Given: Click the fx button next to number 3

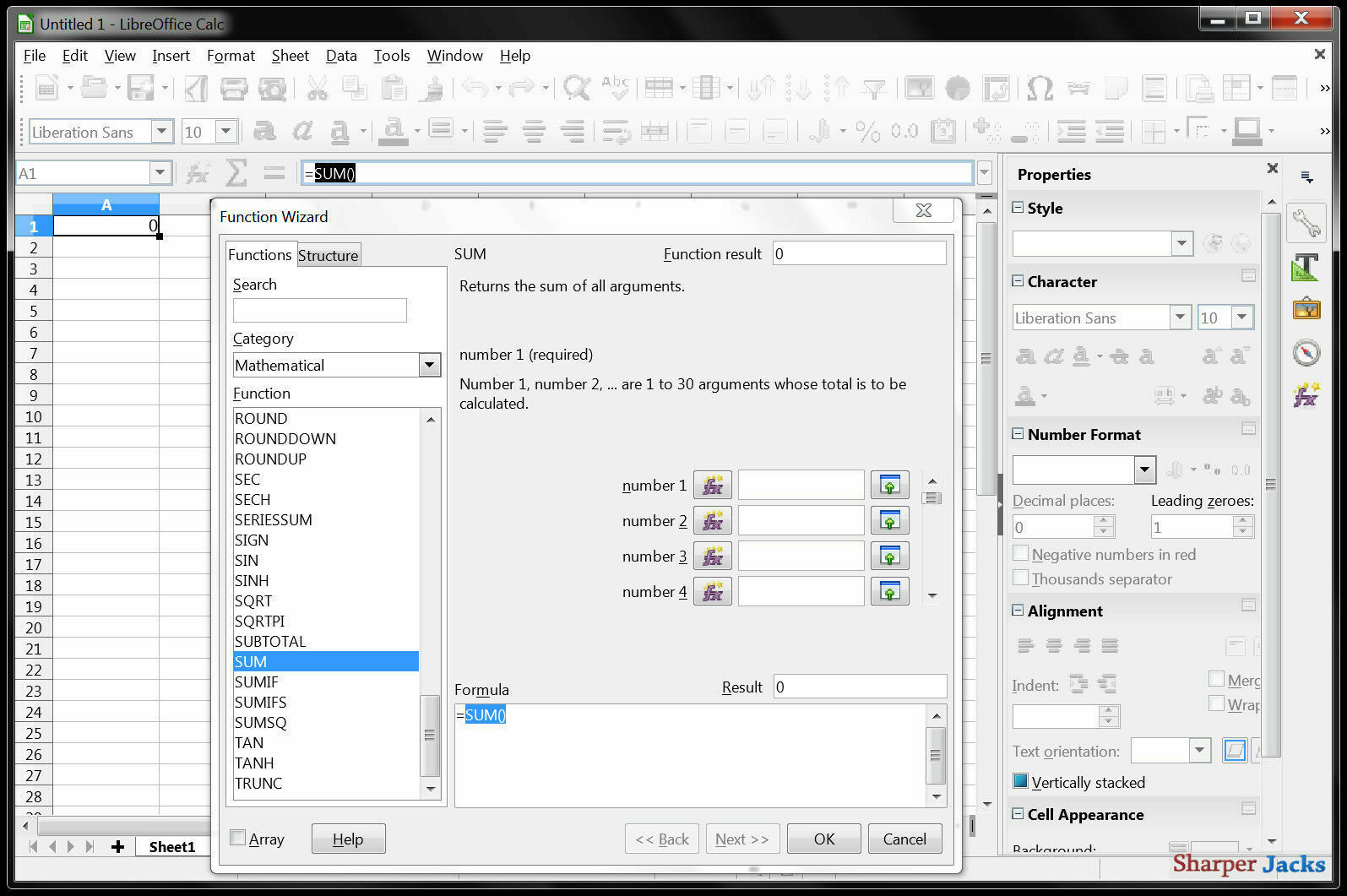Looking at the screenshot, I should click(x=713, y=557).
